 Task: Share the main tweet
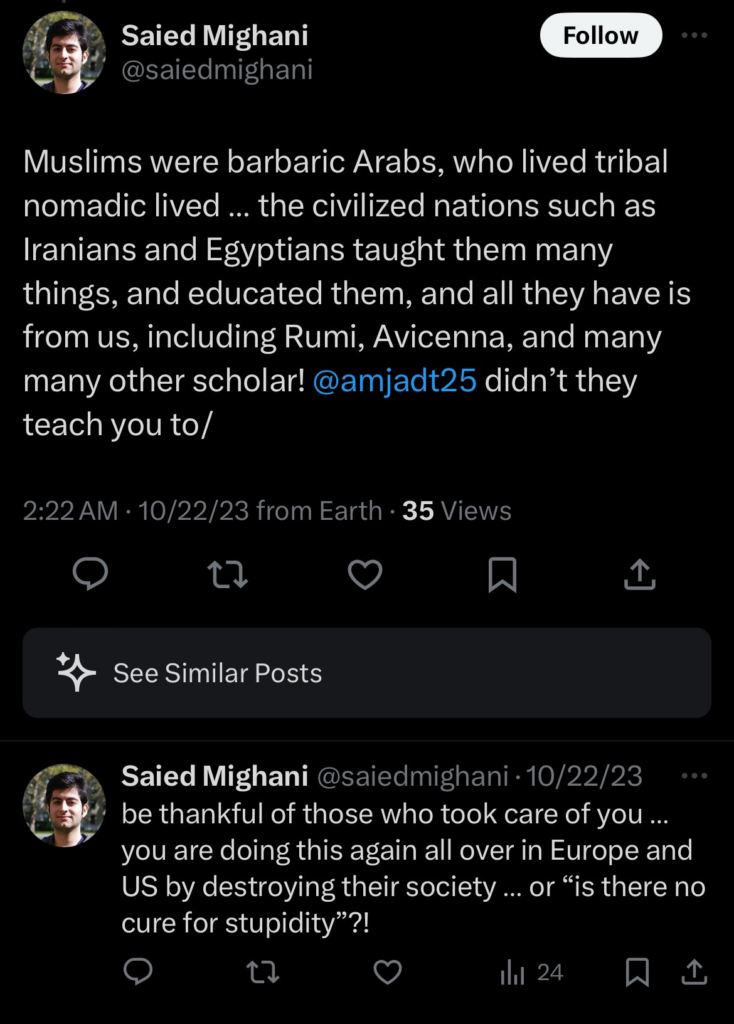click(x=640, y=574)
